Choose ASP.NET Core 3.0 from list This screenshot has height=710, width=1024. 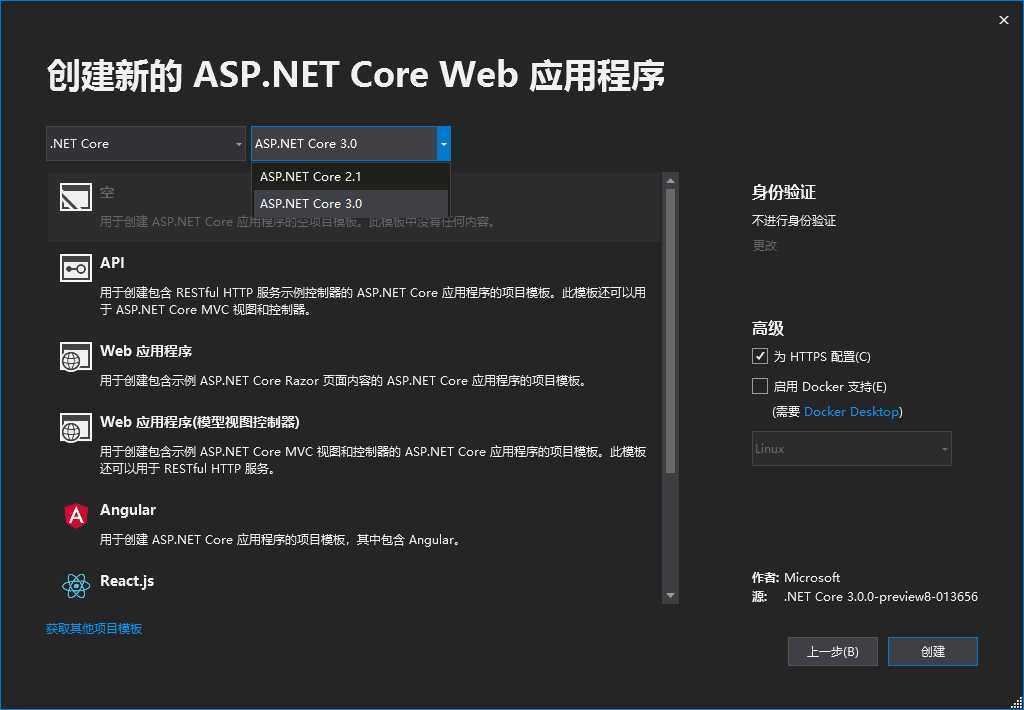pyautogui.click(x=351, y=203)
